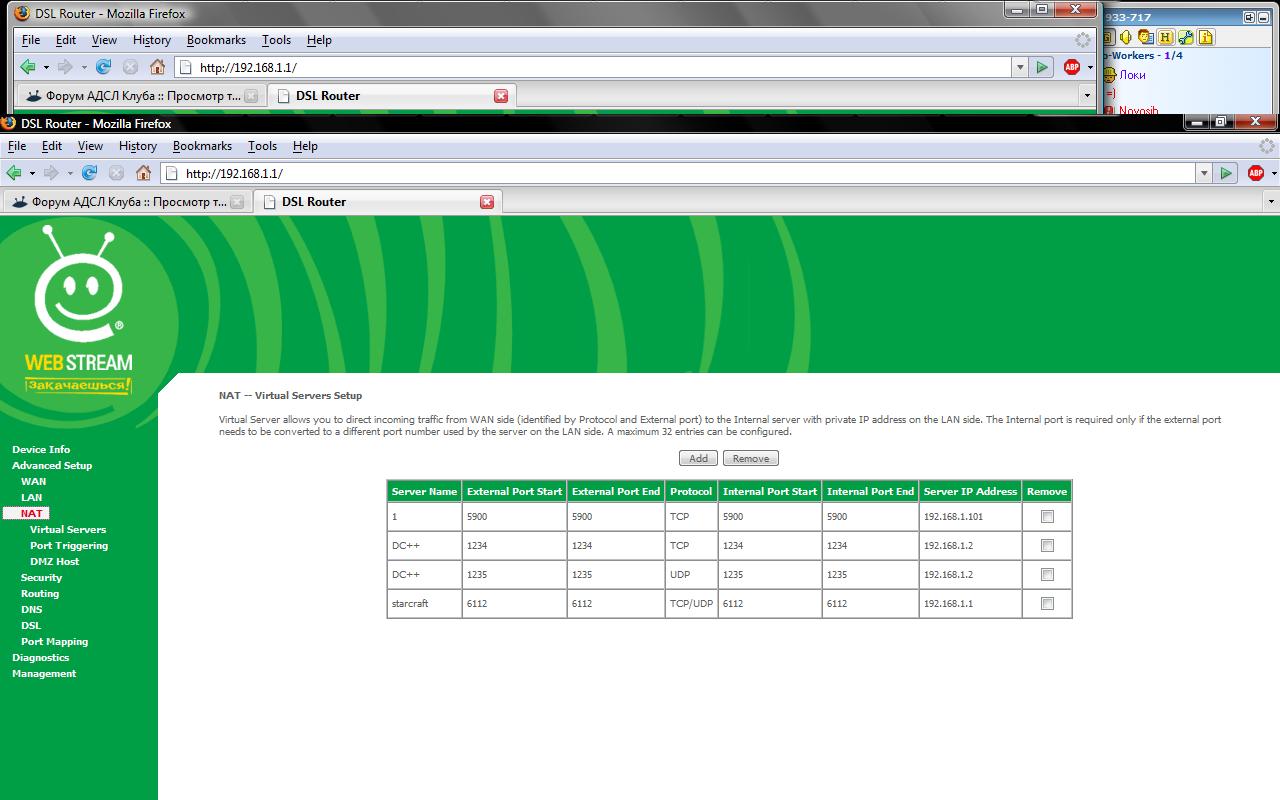The height and width of the screenshot is (800, 1280).
Task: Click stop icon in upper background Firefox window
Action: click(130, 67)
